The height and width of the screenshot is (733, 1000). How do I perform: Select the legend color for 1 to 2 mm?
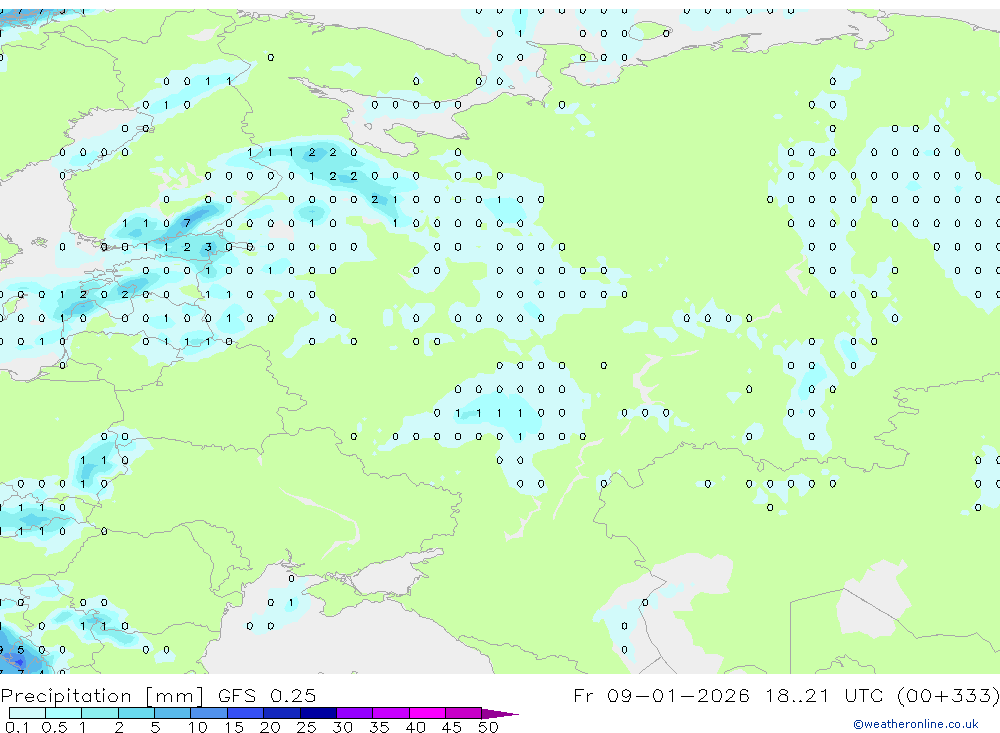click(100, 713)
